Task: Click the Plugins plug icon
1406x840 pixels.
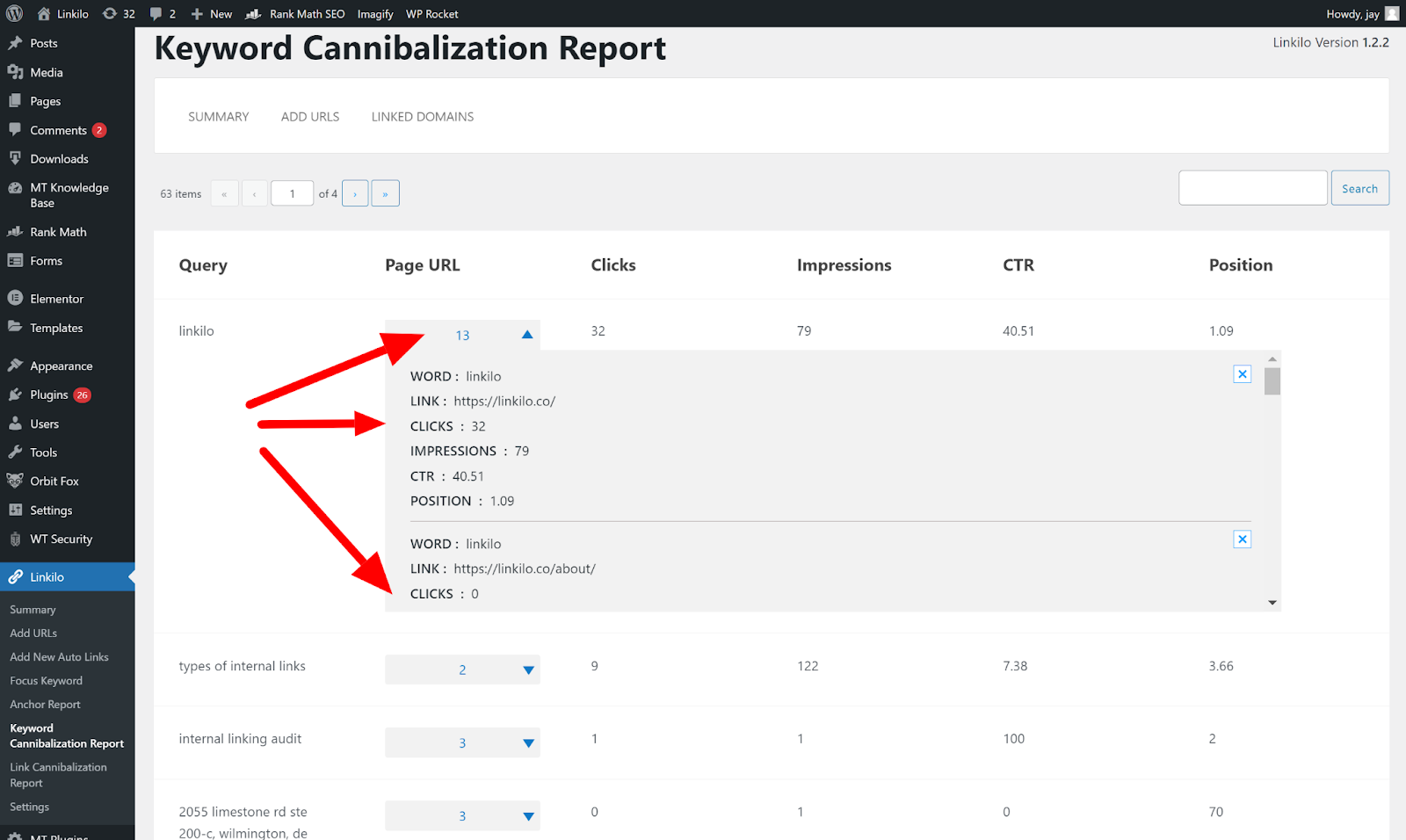Action: click(x=15, y=395)
